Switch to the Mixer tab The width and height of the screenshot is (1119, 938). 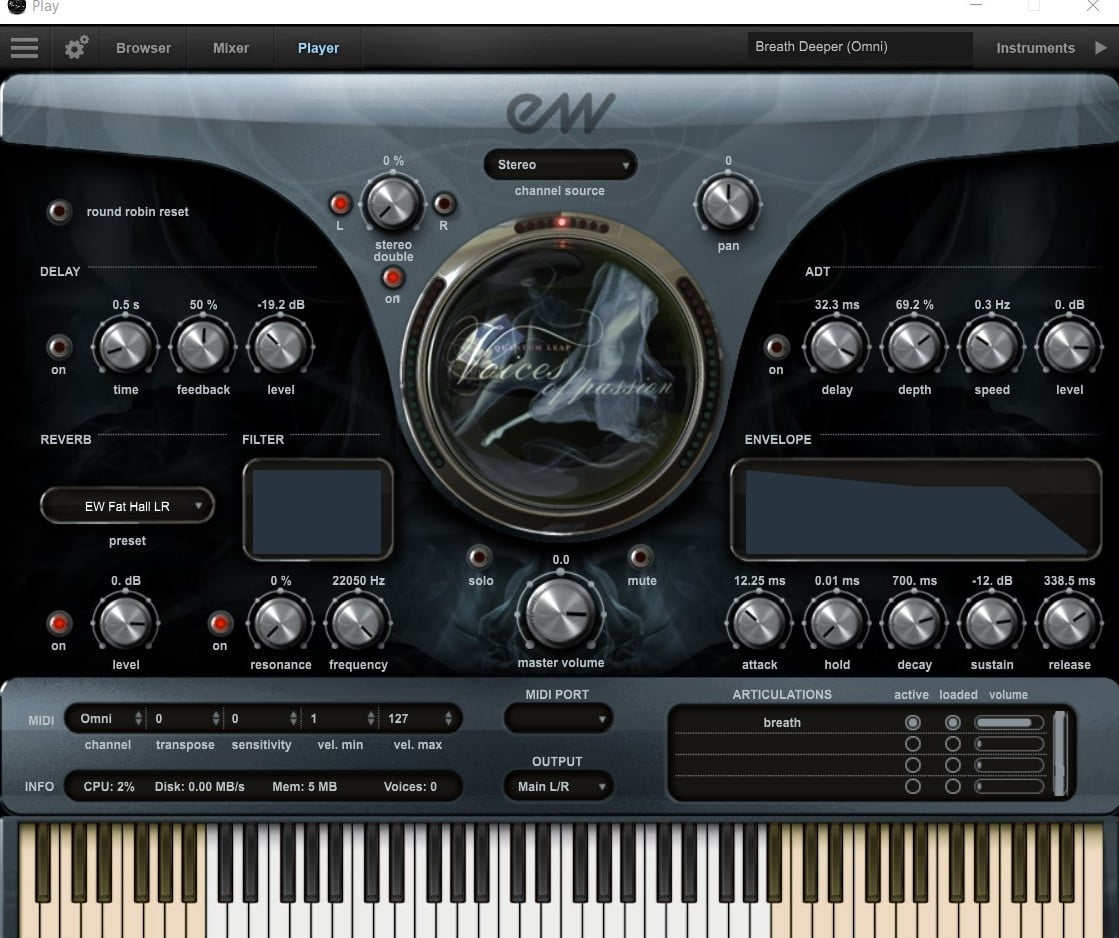tap(231, 48)
